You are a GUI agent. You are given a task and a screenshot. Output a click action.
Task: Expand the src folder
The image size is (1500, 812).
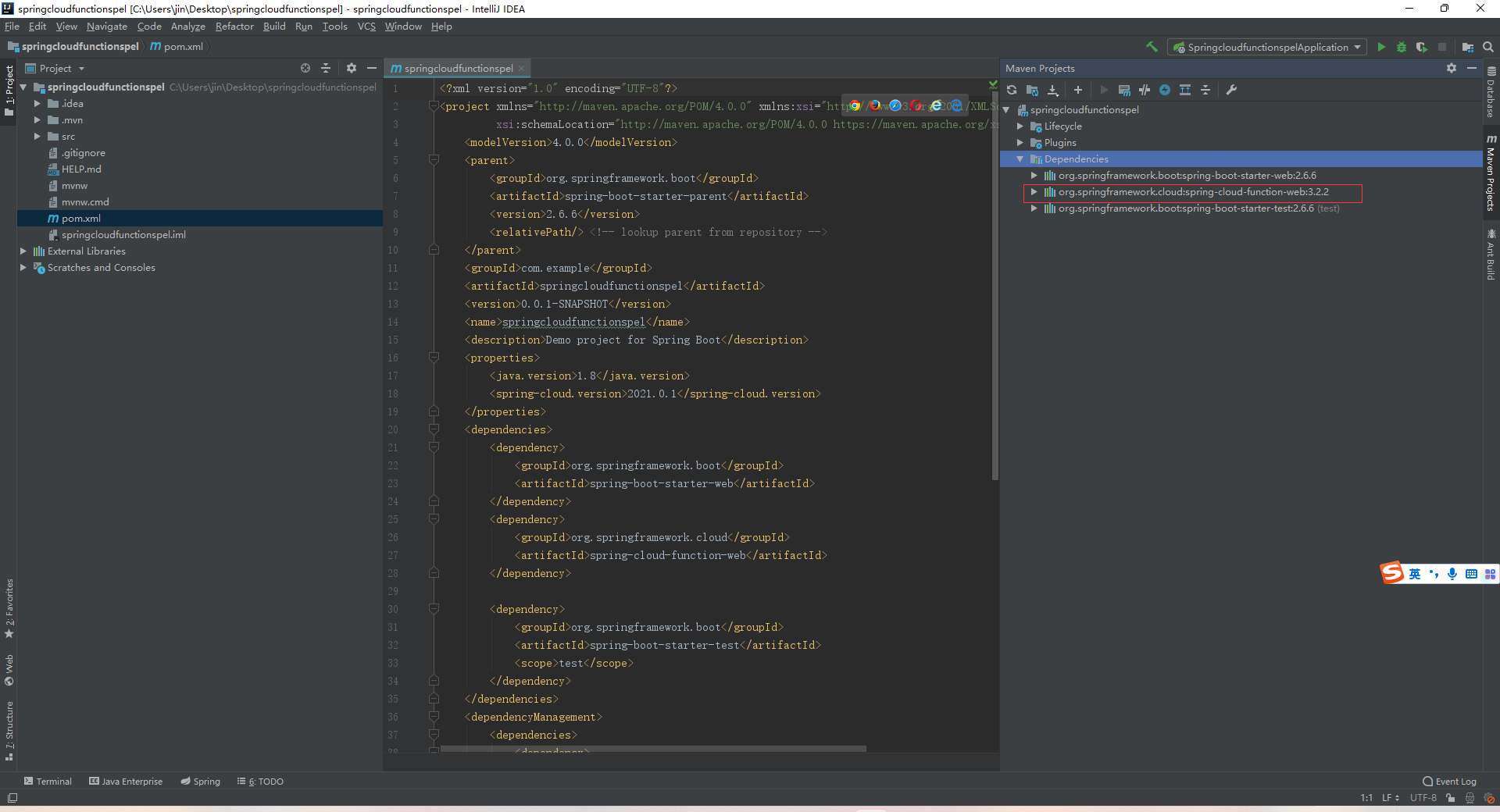(37, 136)
